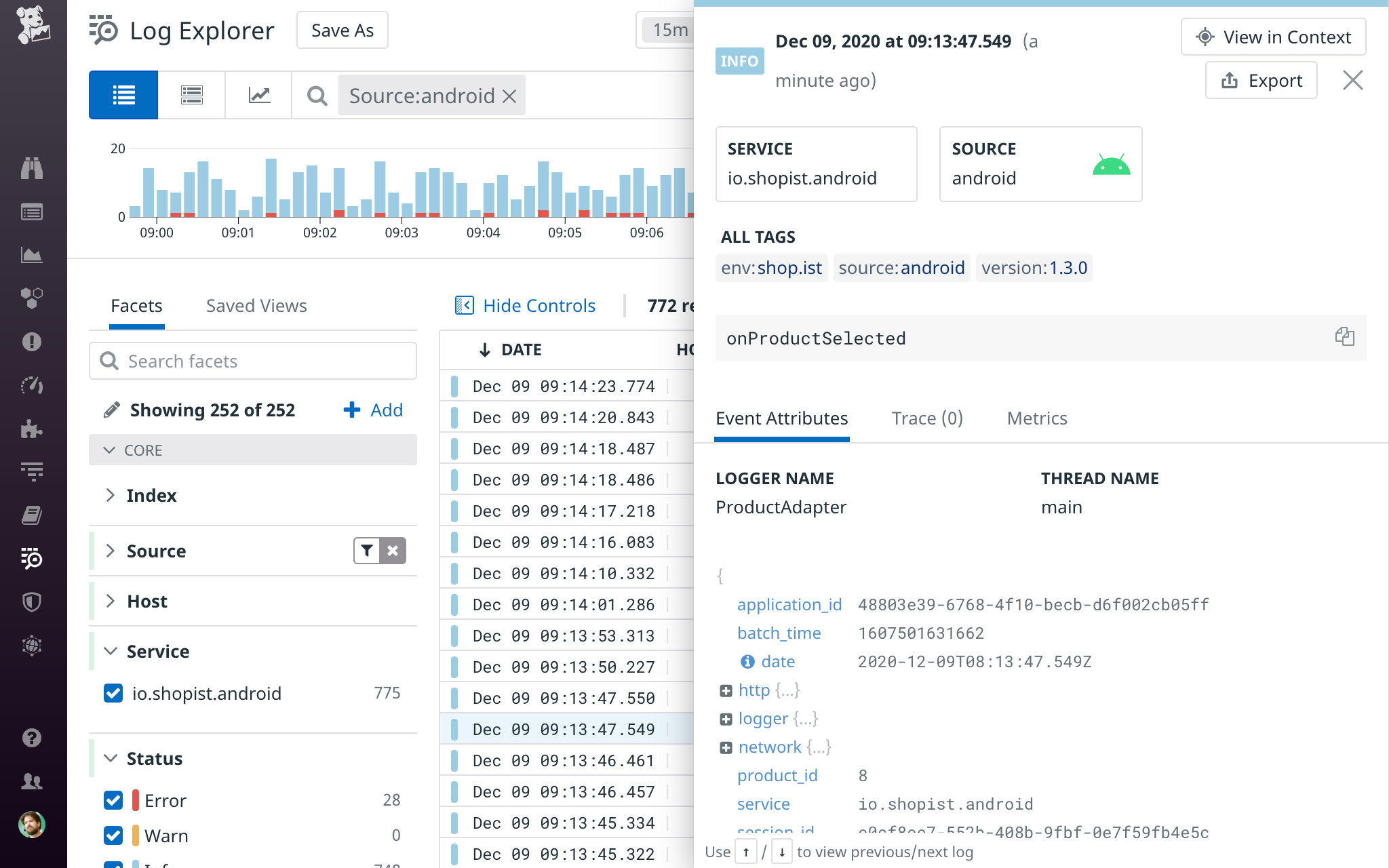The height and width of the screenshot is (868, 1389).
Task: Uncheck the io.shopist.android service checkbox
Action: click(x=113, y=693)
